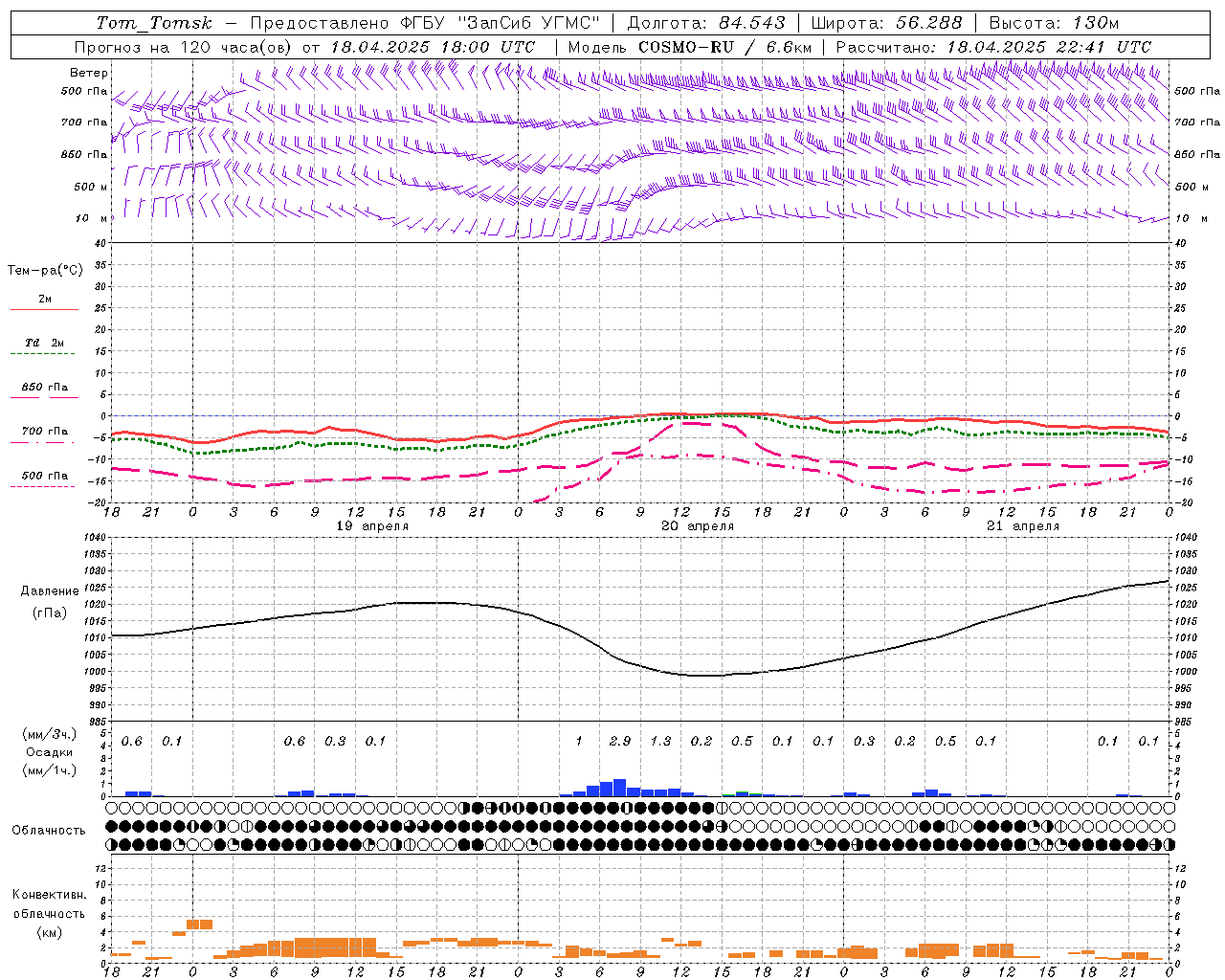Click the Tom_Tomsk station title
The image size is (1225, 980).
coord(154,23)
